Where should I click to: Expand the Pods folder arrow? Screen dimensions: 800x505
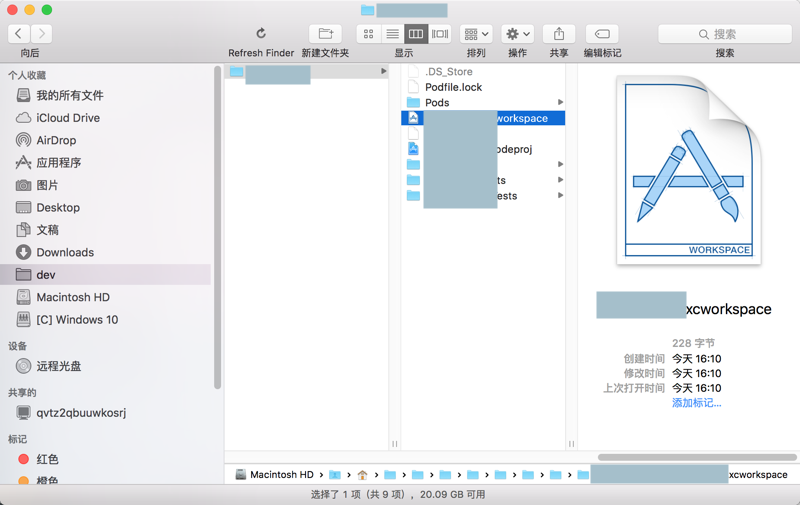point(560,103)
